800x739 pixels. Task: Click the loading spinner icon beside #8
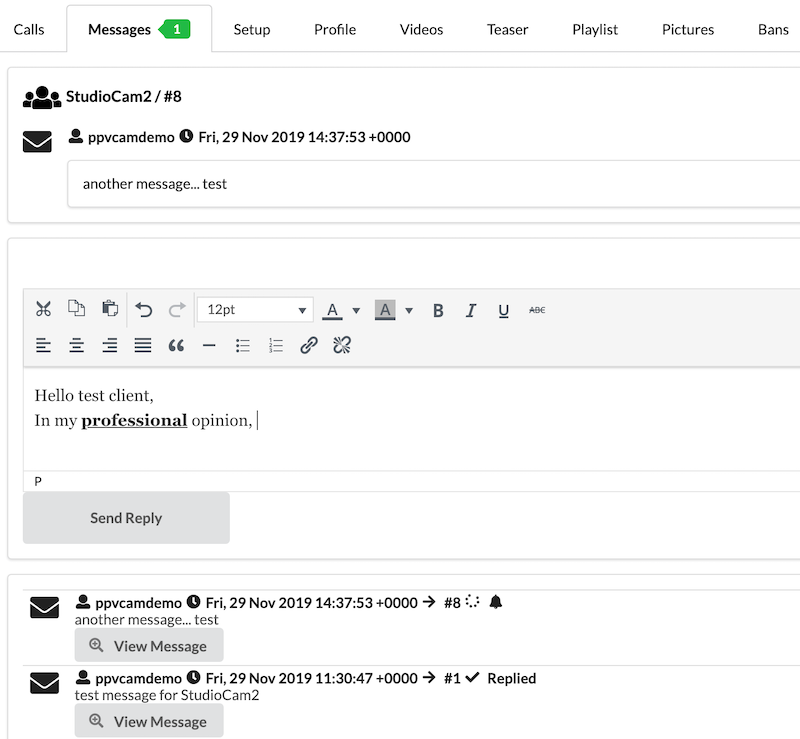472,602
